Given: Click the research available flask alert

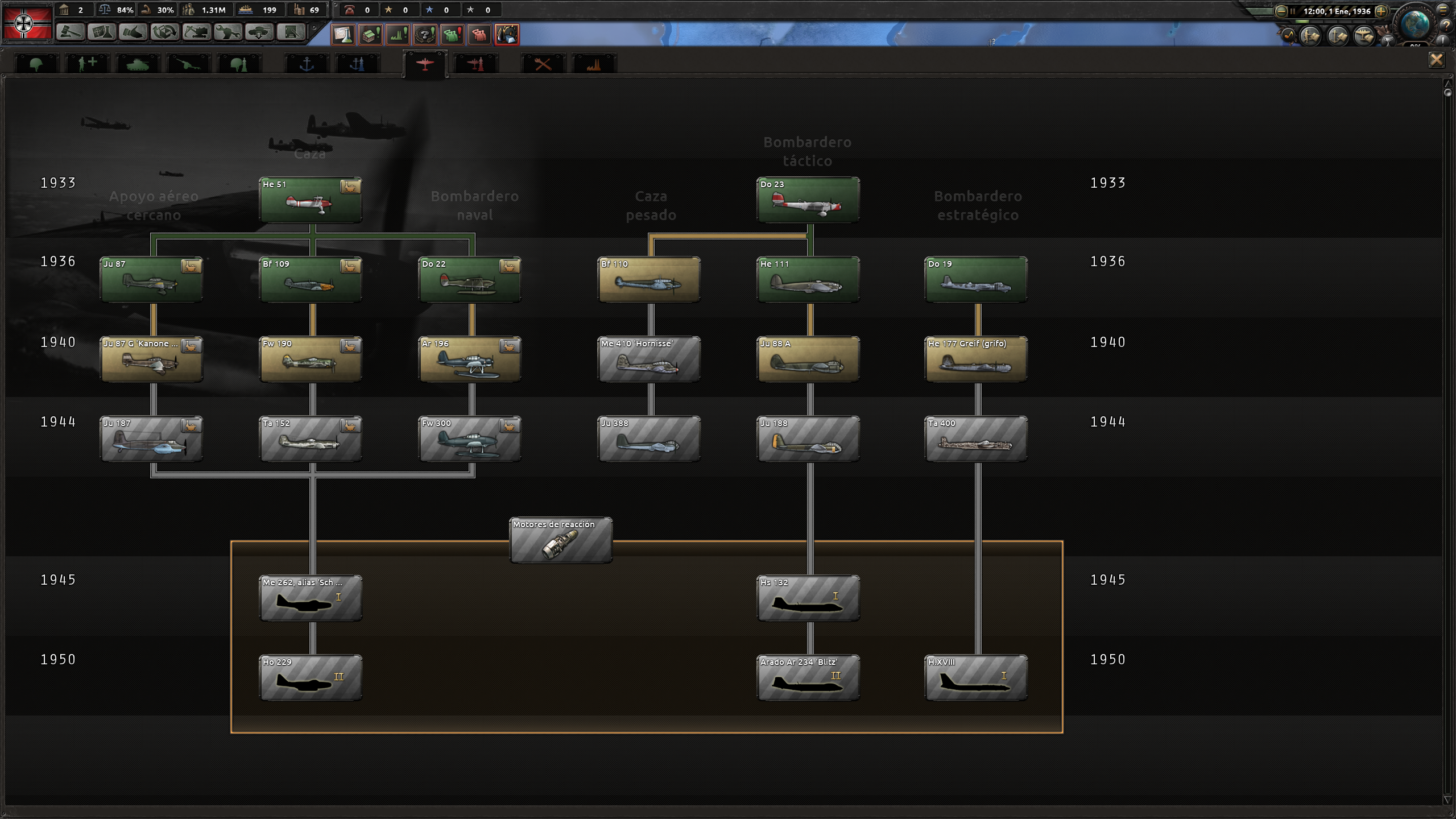Looking at the screenshot, I should [x=344, y=35].
